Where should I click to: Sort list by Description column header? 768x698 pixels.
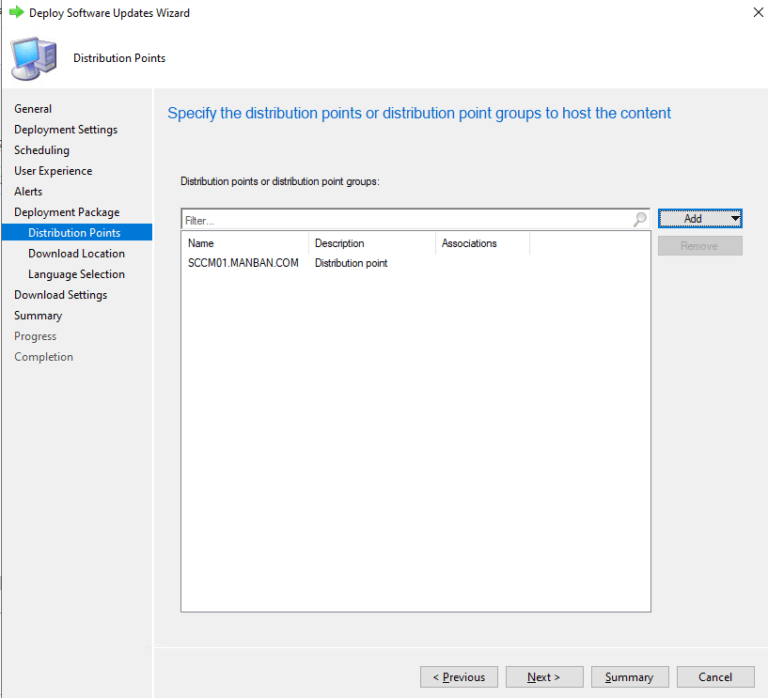coord(372,243)
